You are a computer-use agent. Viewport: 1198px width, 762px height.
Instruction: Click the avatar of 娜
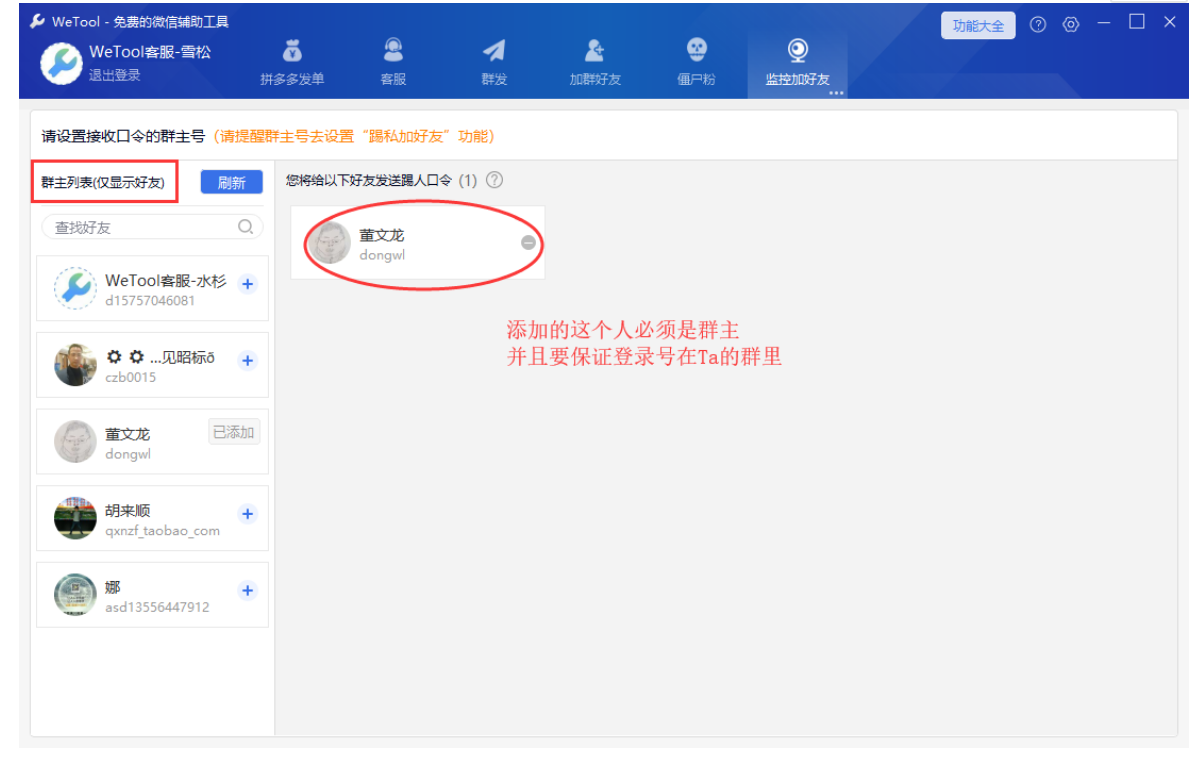coord(75,594)
